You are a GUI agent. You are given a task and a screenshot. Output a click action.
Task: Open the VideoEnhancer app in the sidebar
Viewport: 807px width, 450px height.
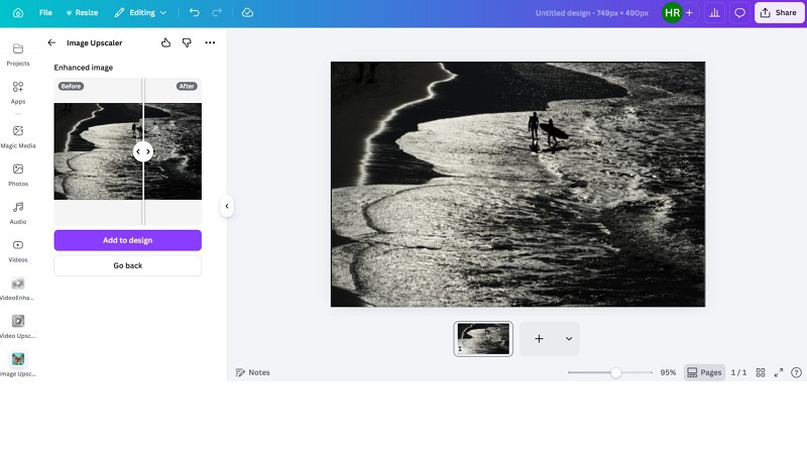(x=18, y=289)
